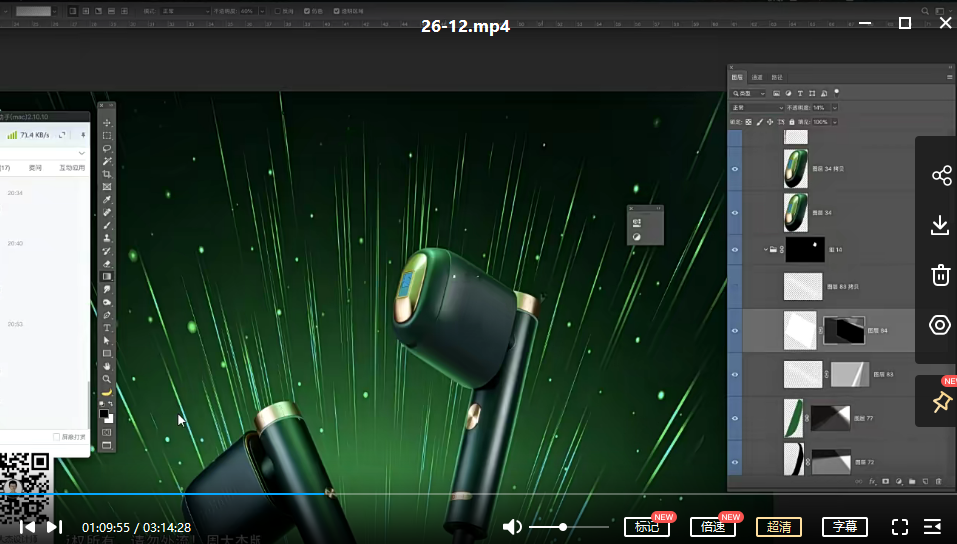Pin the player window with the pushpin icon
Screen dimensions: 957x544
pyautogui.click(x=940, y=401)
